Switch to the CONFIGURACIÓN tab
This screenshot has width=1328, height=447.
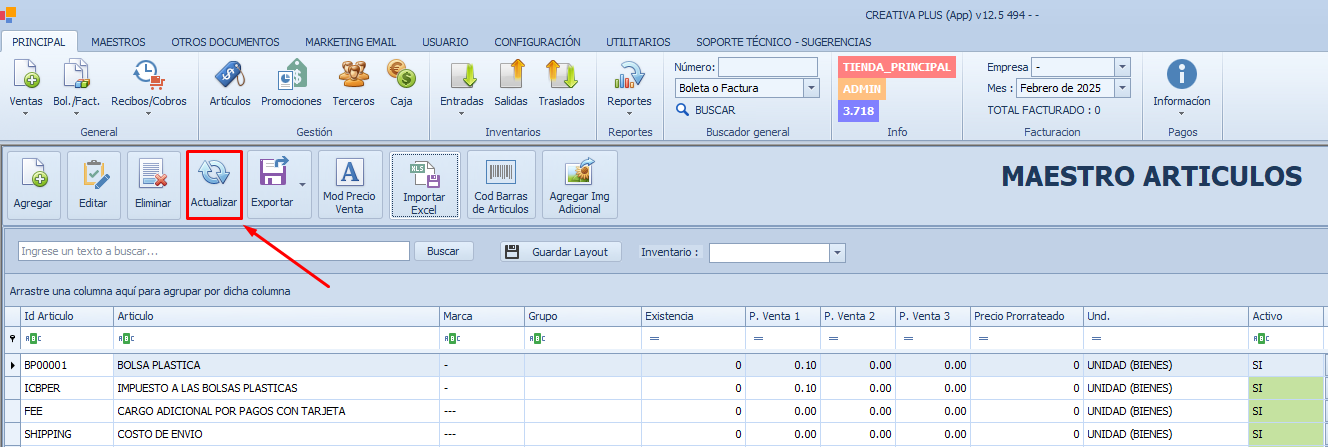[538, 42]
